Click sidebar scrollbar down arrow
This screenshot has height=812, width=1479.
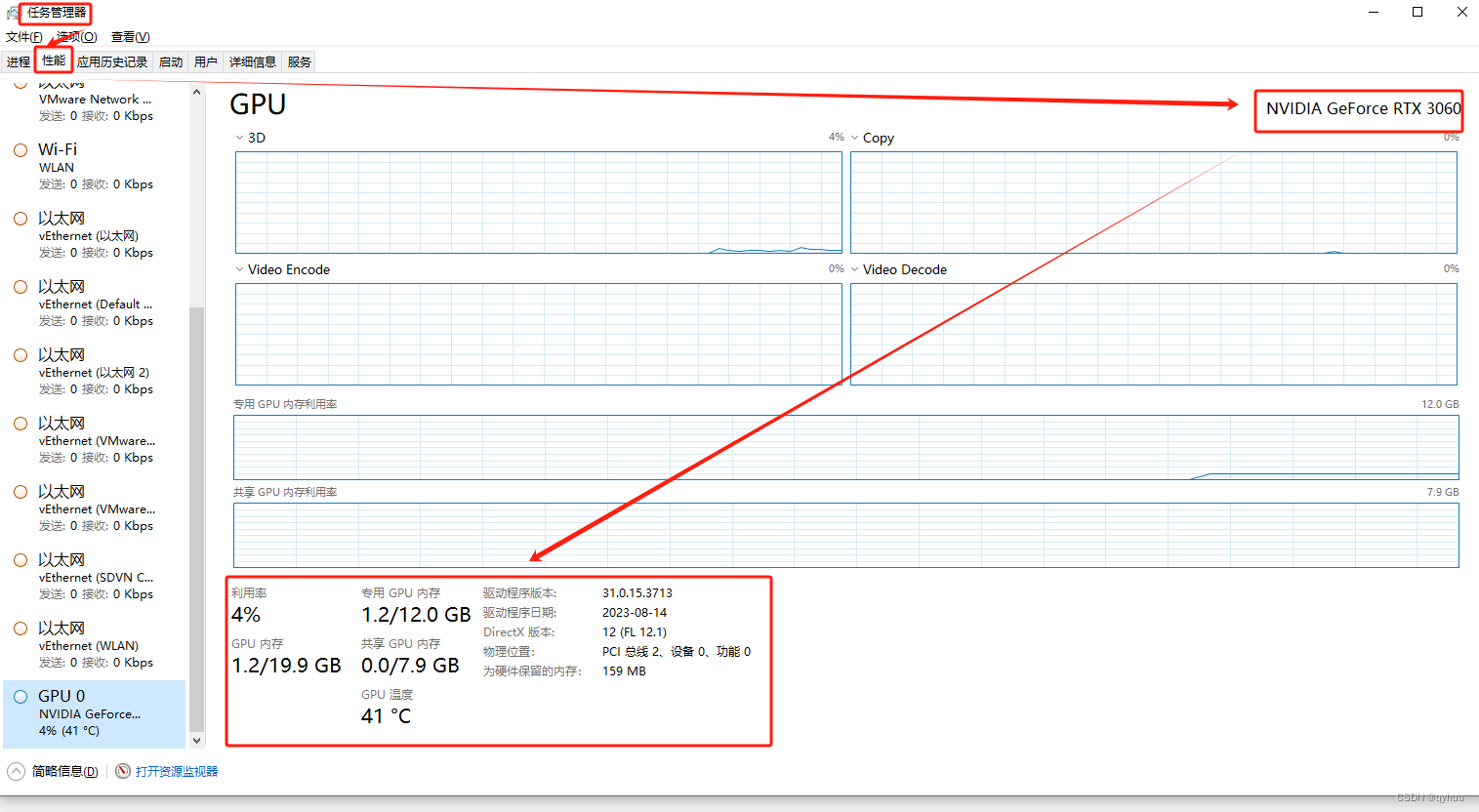pyautogui.click(x=196, y=741)
